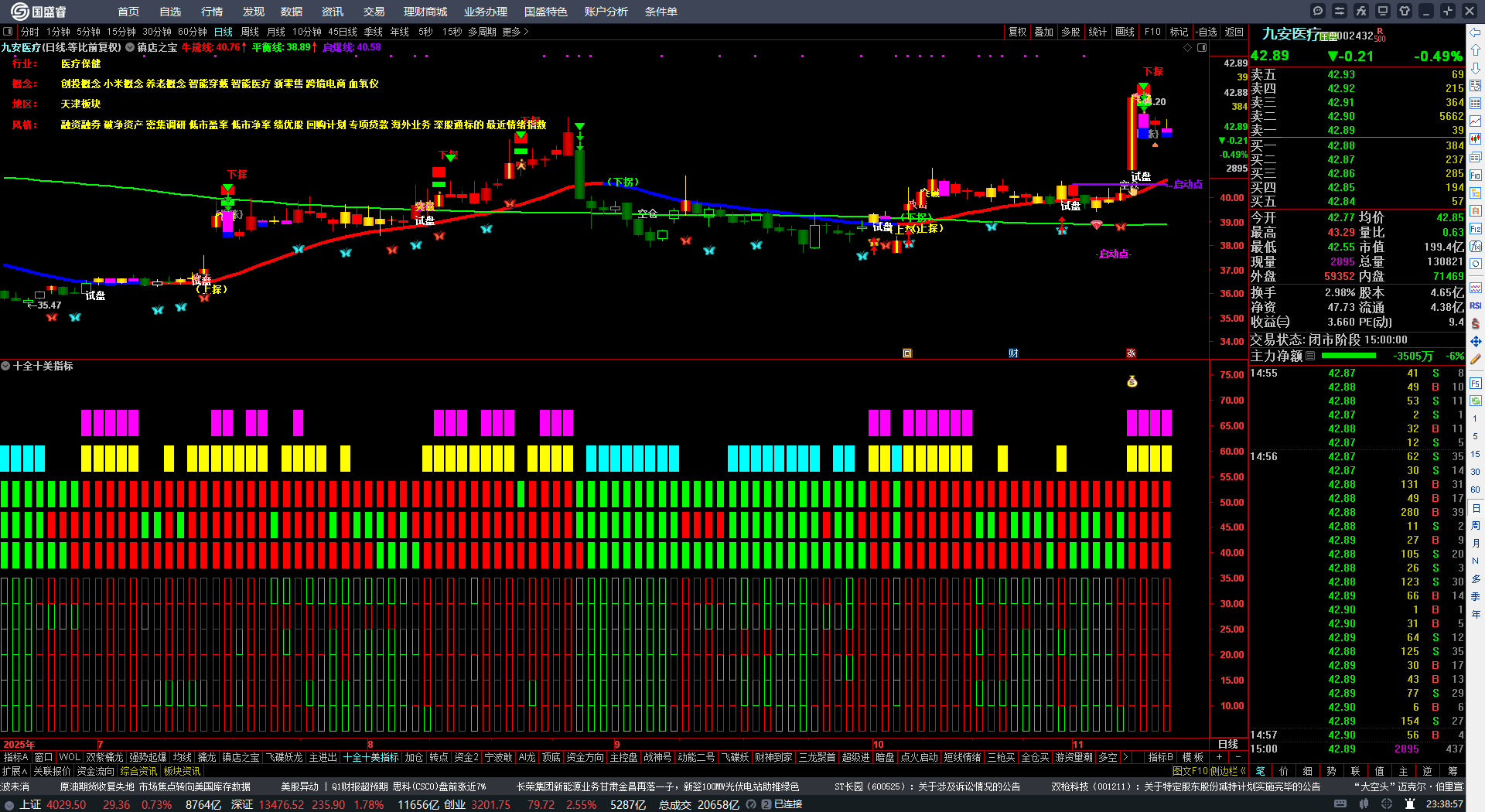The width and height of the screenshot is (1485, 812).
Task: Click the orange square marker on timeline
Action: [907, 353]
